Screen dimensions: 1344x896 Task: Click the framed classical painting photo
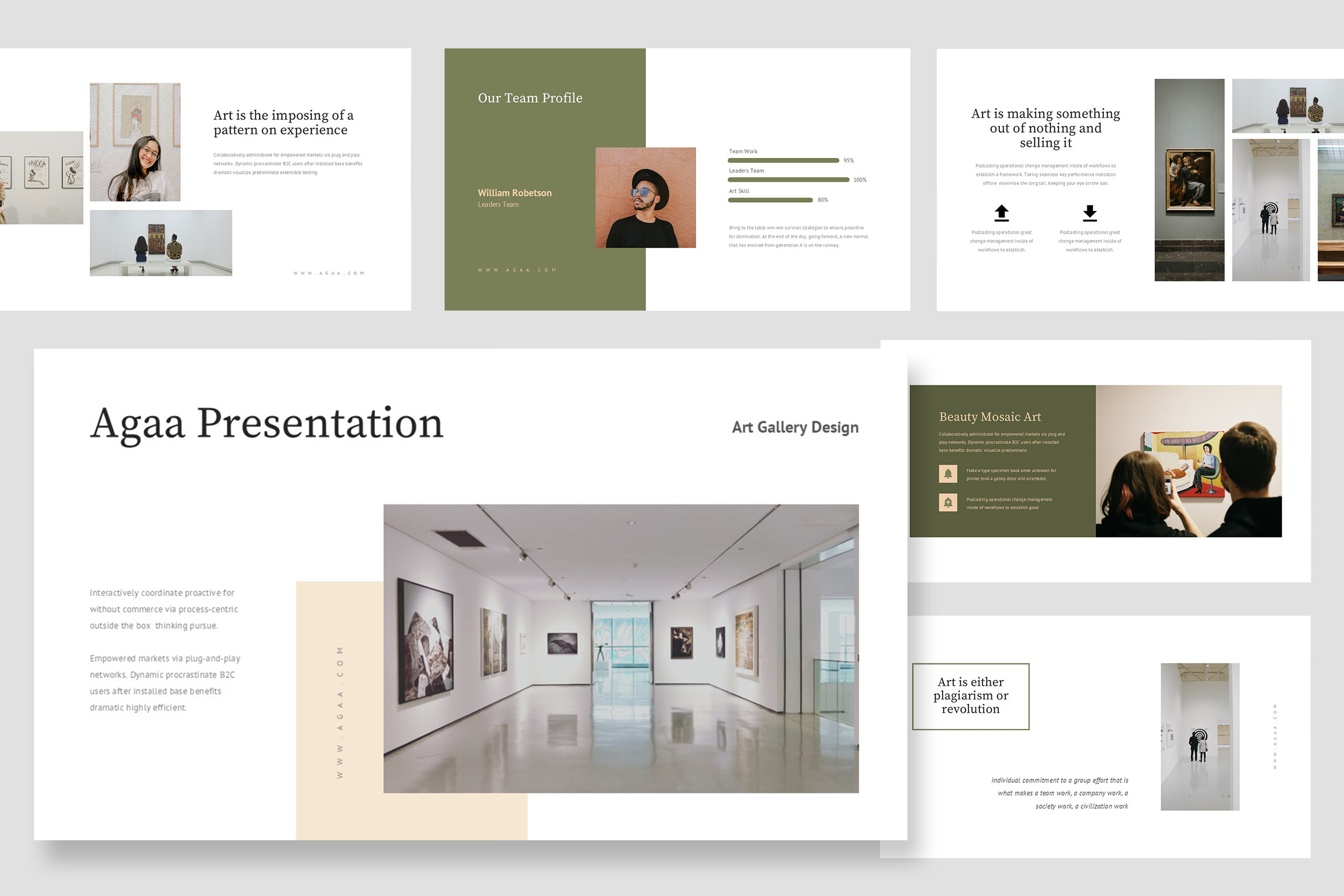[1189, 180]
